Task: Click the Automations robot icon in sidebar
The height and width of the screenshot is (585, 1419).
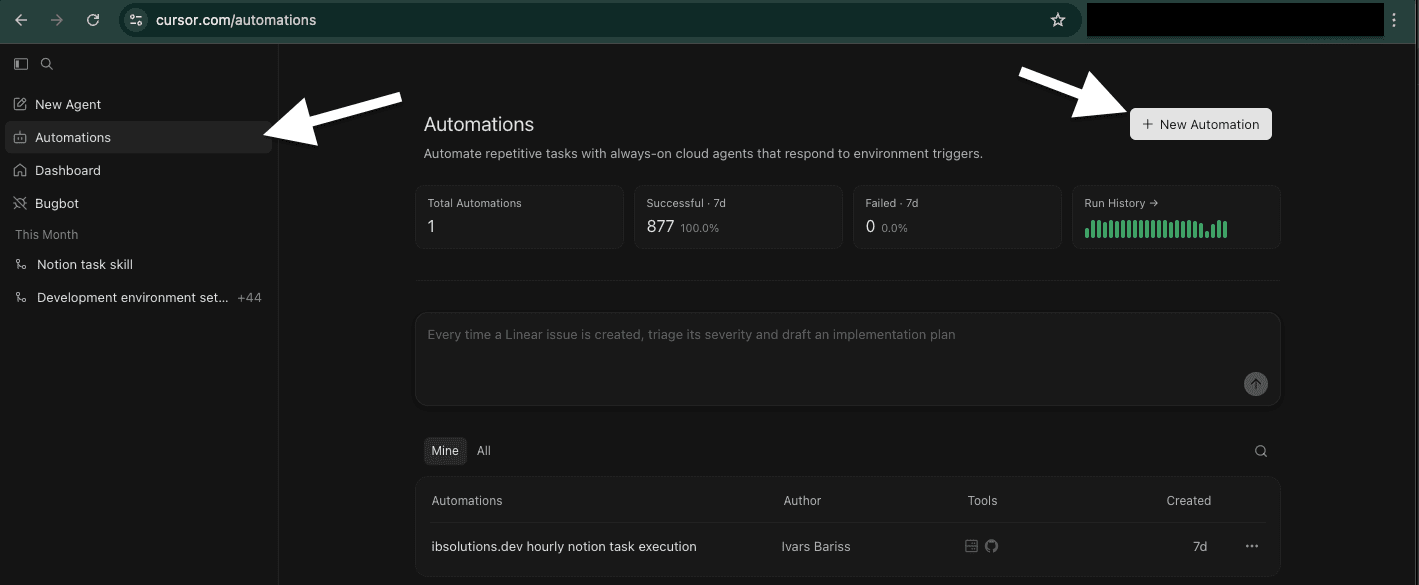Action: pos(20,137)
